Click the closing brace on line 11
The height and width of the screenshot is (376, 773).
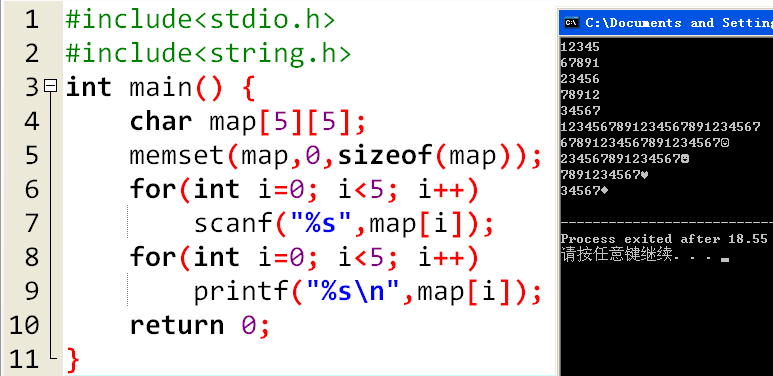(72, 360)
